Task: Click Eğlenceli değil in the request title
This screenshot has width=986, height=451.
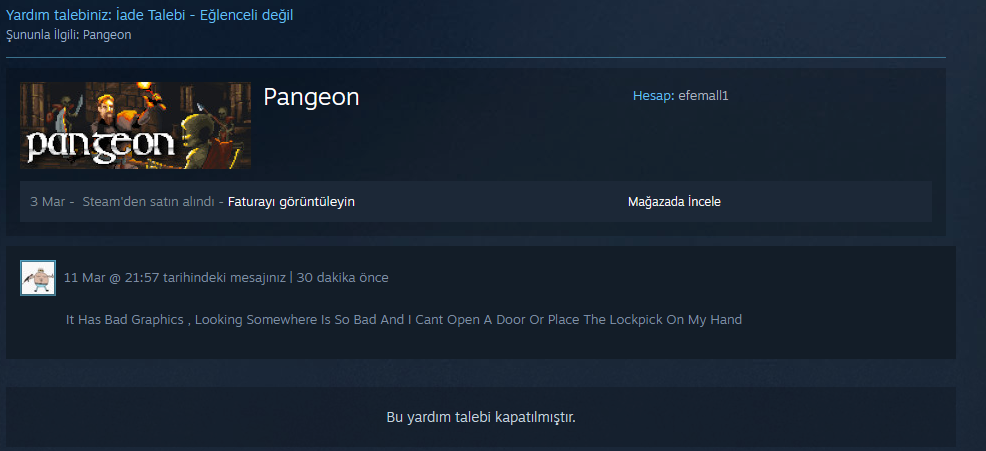Action: click(x=246, y=15)
